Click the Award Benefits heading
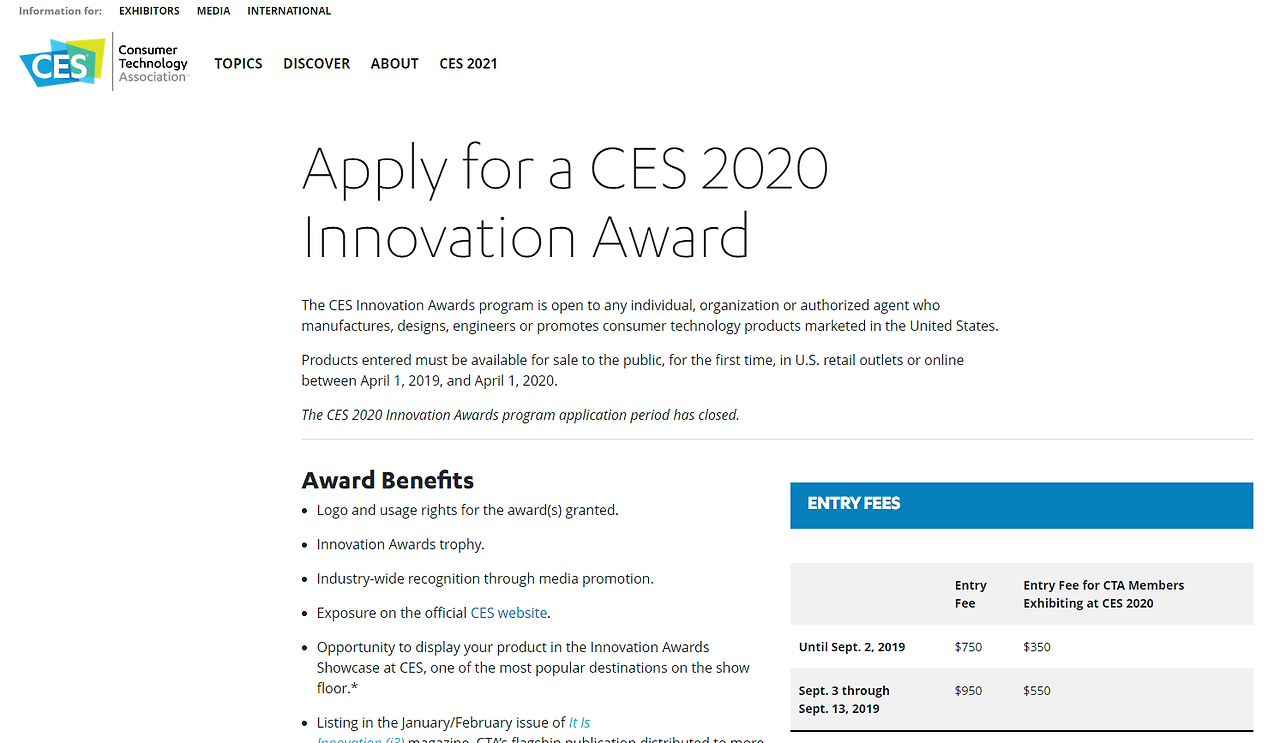 pyautogui.click(x=387, y=480)
